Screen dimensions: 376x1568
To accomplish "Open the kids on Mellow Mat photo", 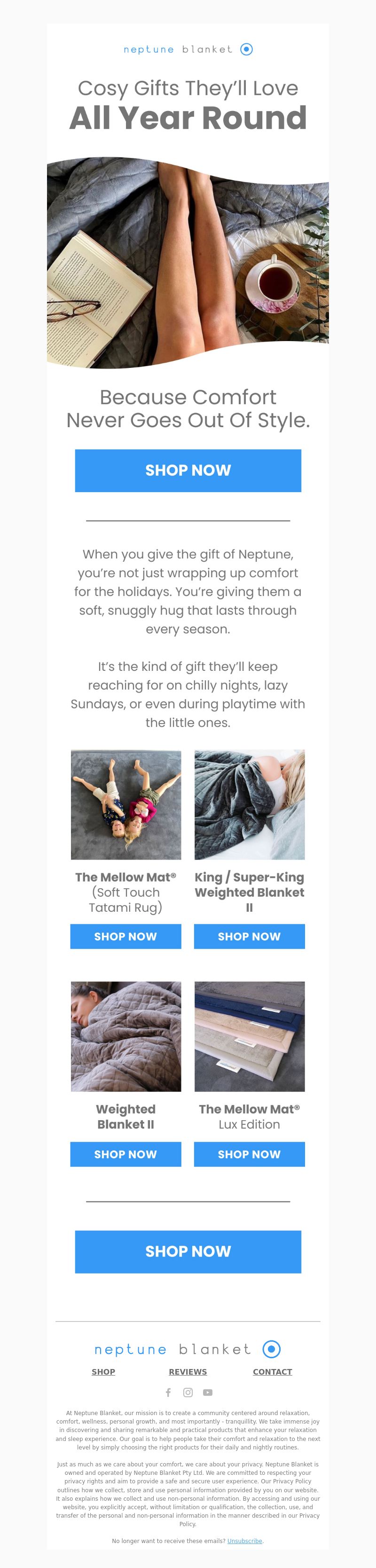I will [126, 804].
